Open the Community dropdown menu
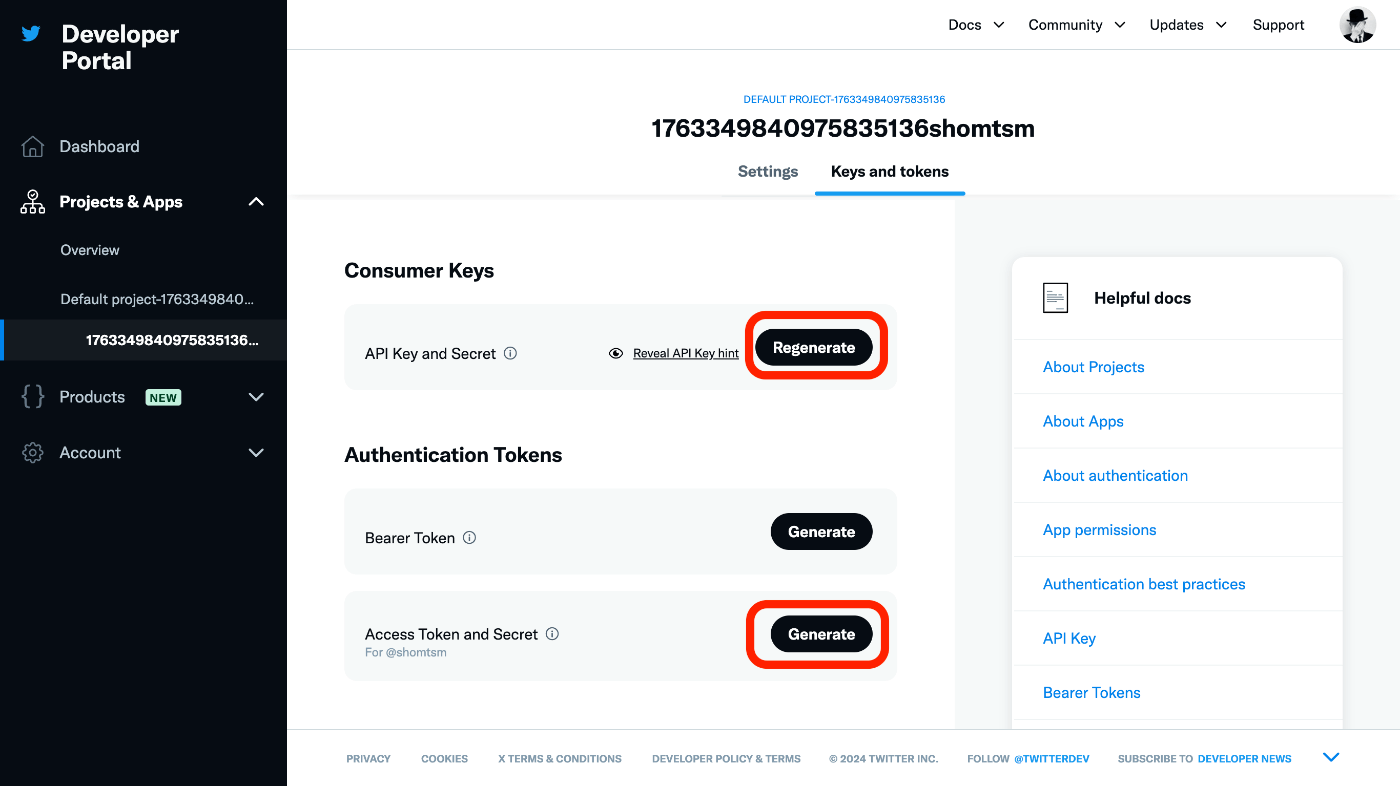 1077,25
